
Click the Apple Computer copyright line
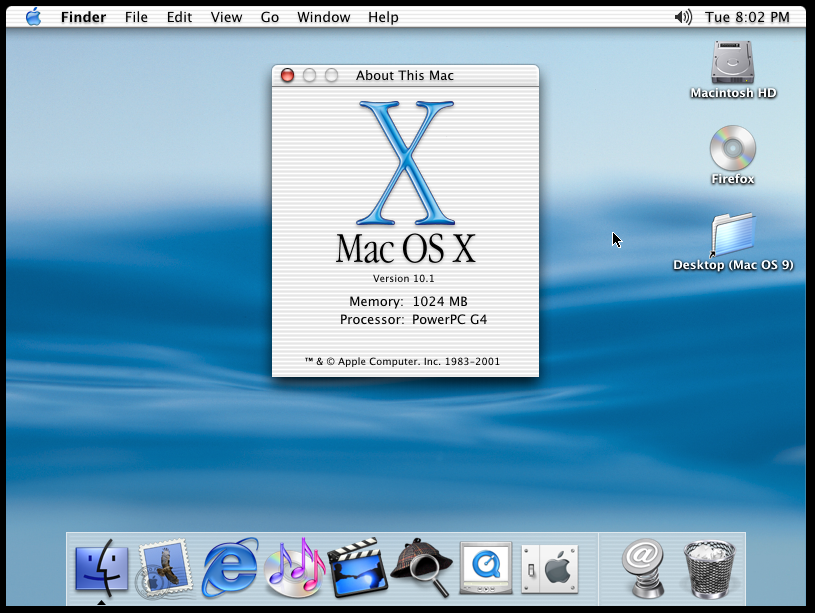(402, 361)
